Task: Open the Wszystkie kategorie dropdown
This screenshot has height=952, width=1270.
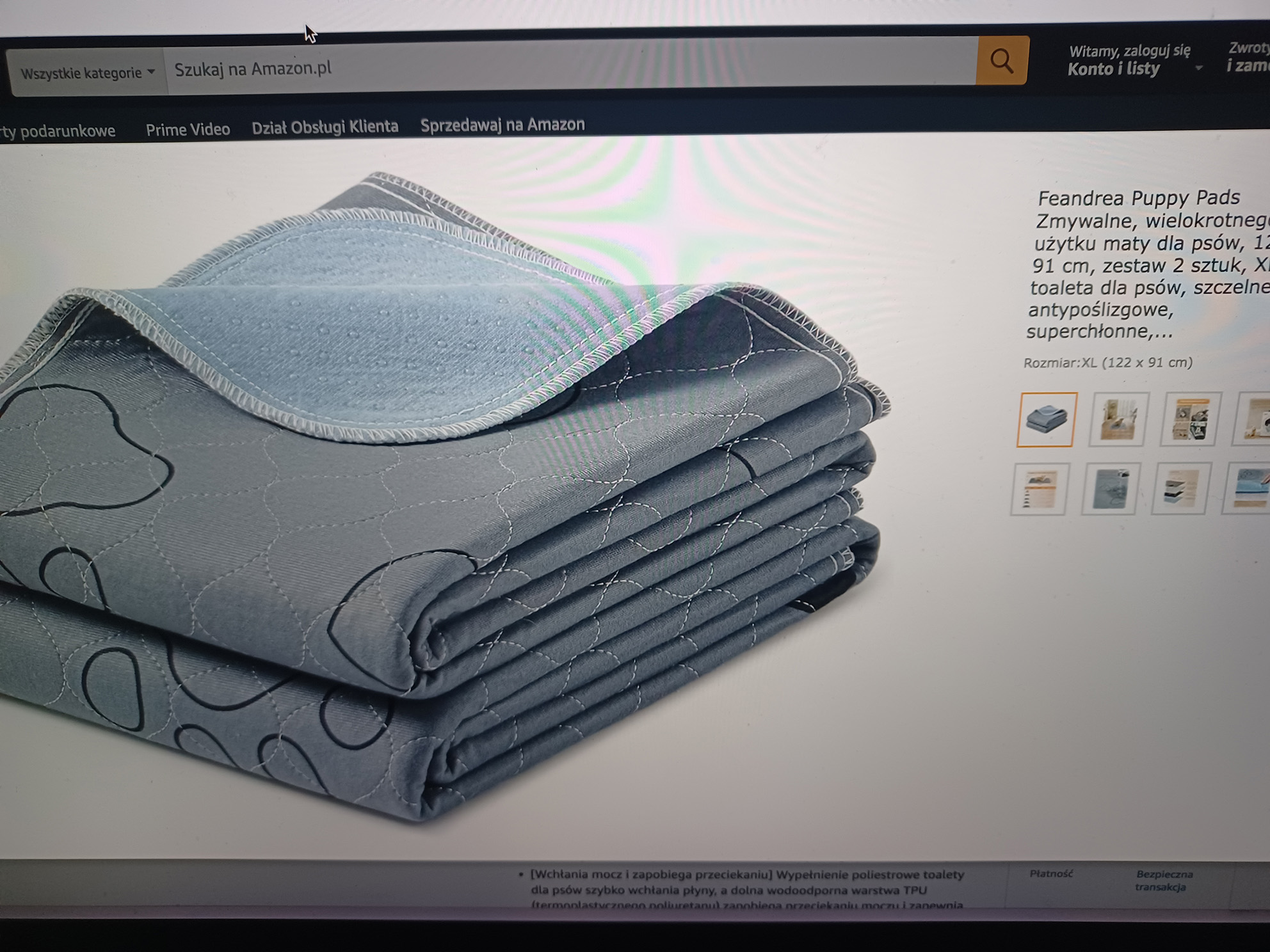Action: coord(88,73)
